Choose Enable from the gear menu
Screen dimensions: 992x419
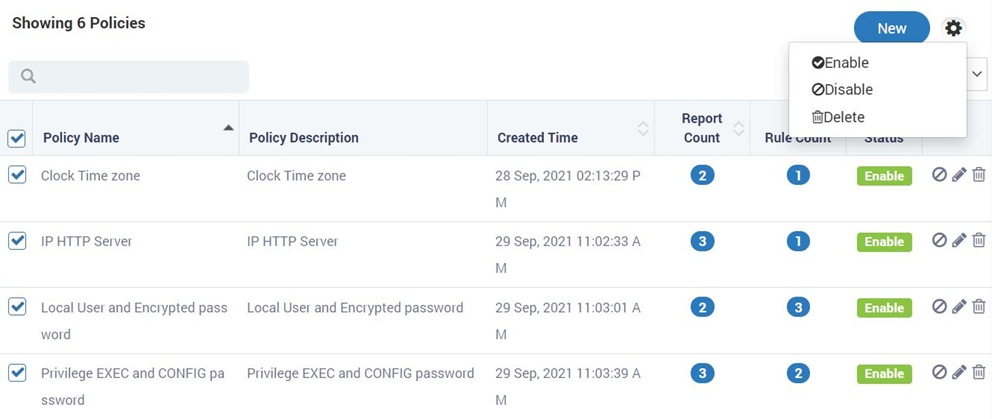(x=840, y=63)
